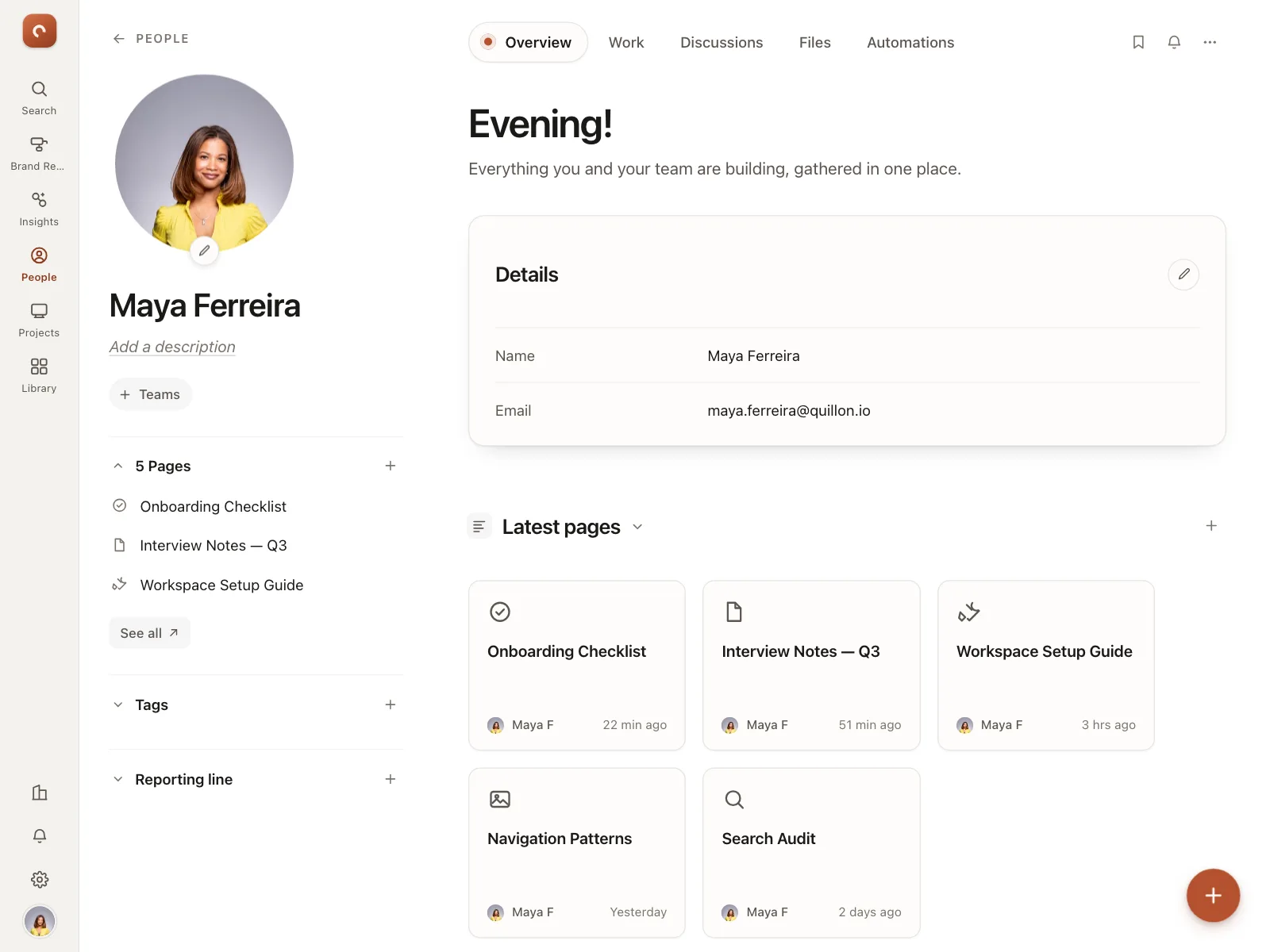Screen dimensions: 1270x952
Task: Select People in the sidebar
Action: [39, 265]
